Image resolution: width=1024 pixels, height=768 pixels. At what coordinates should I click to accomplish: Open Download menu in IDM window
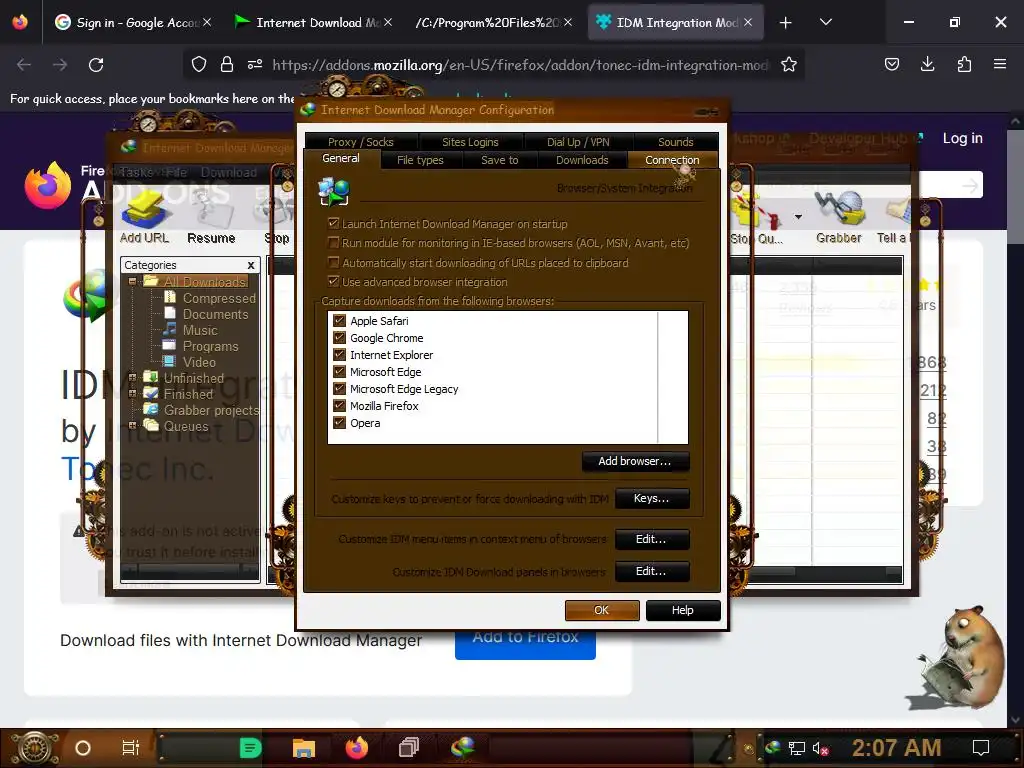[229, 172]
